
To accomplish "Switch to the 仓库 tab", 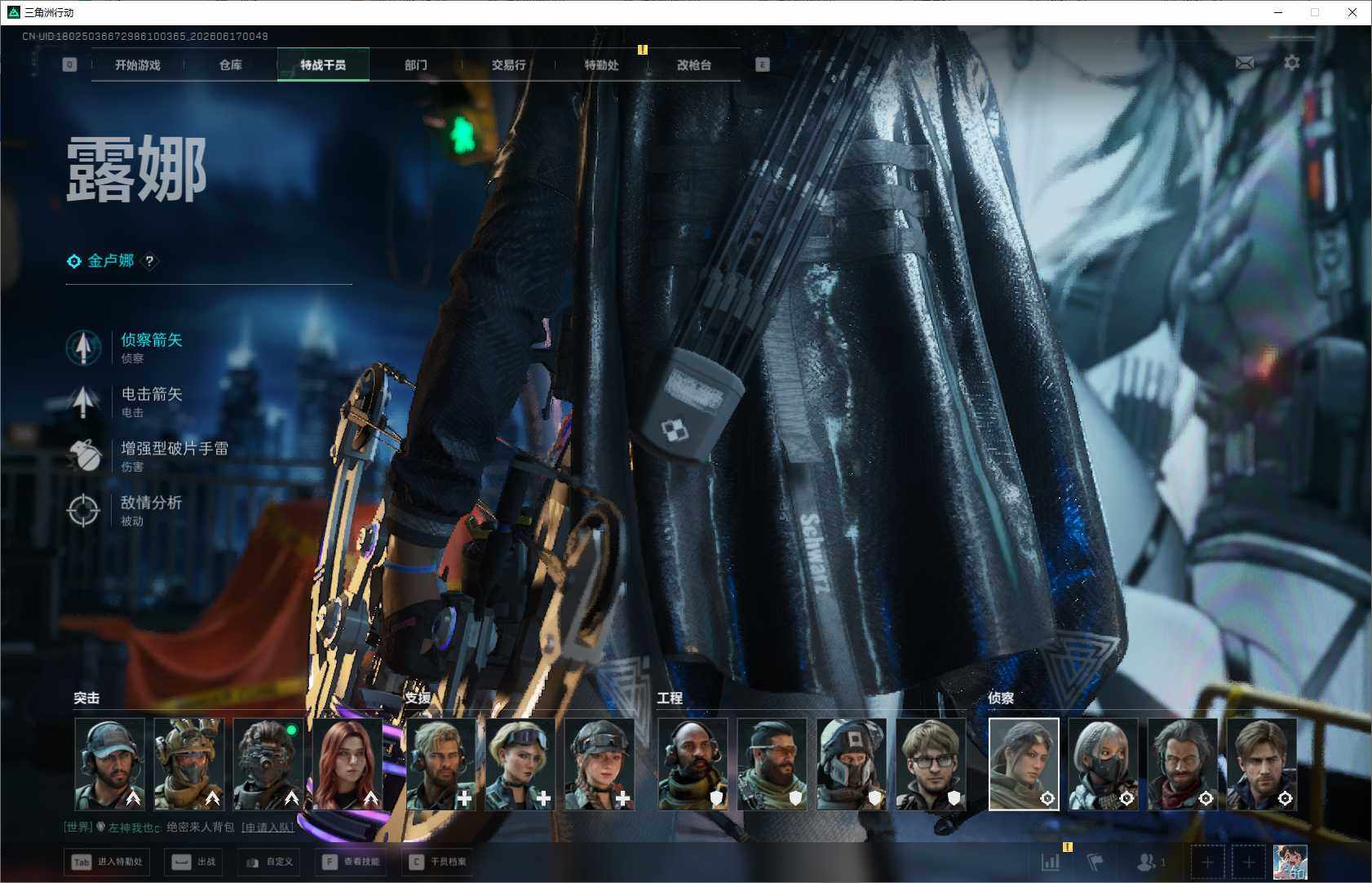I will coord(231,64).
